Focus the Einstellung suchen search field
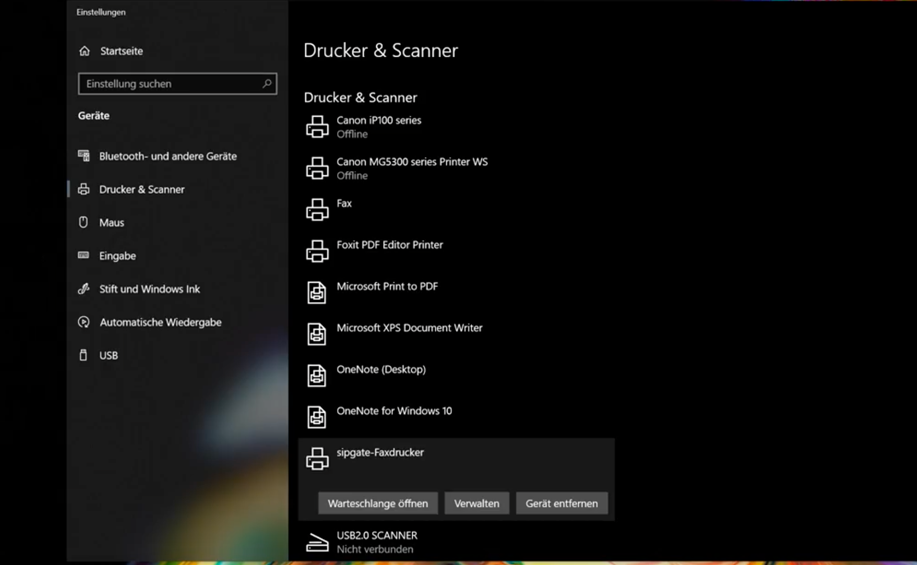This screenshot has width=917, height=565. [177, 84]
